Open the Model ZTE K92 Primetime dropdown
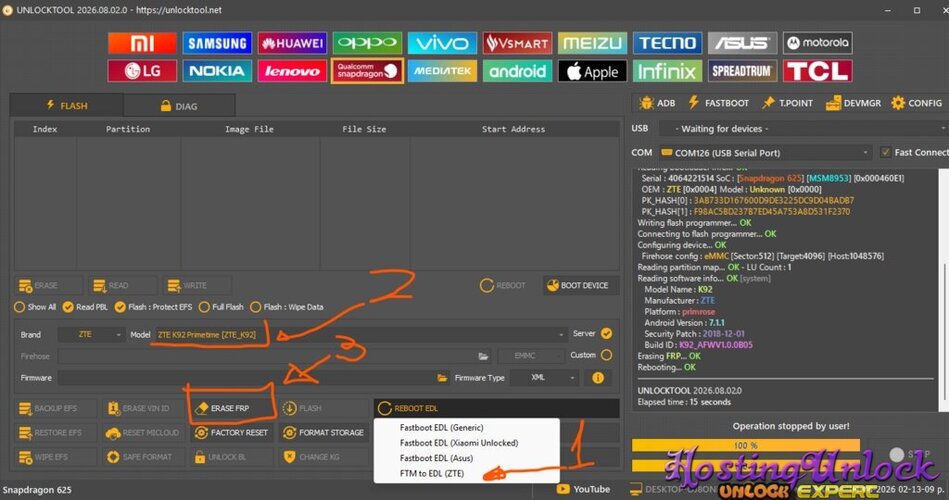This screenshot has height=500, width=949. coord(361,334)
